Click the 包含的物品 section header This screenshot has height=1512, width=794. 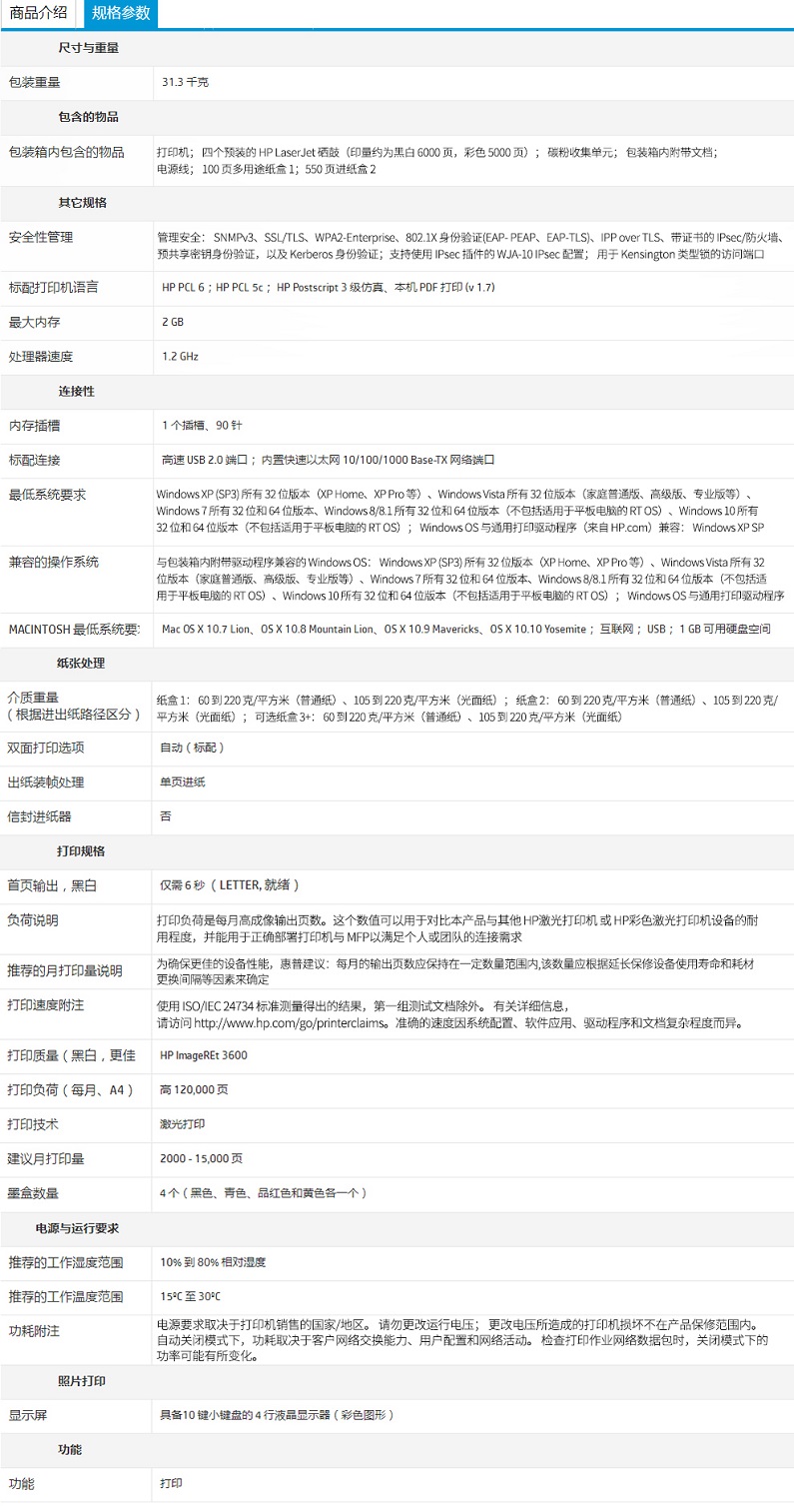(89, 117)
